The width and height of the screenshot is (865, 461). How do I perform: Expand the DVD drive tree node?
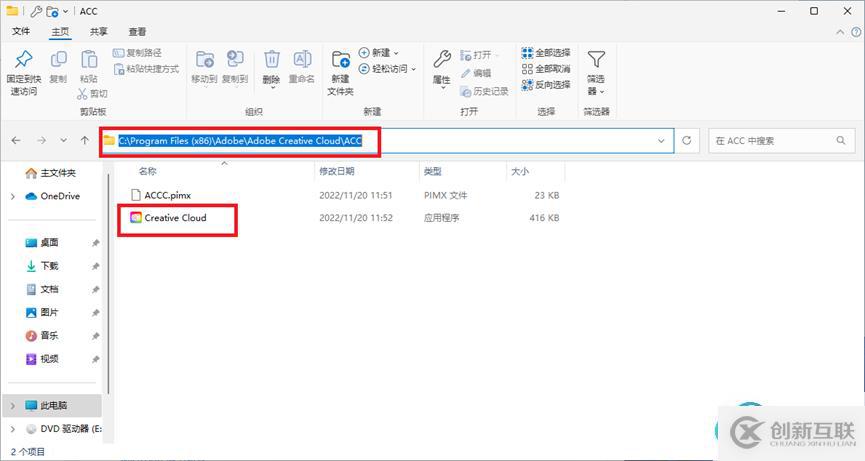(13, 428)
